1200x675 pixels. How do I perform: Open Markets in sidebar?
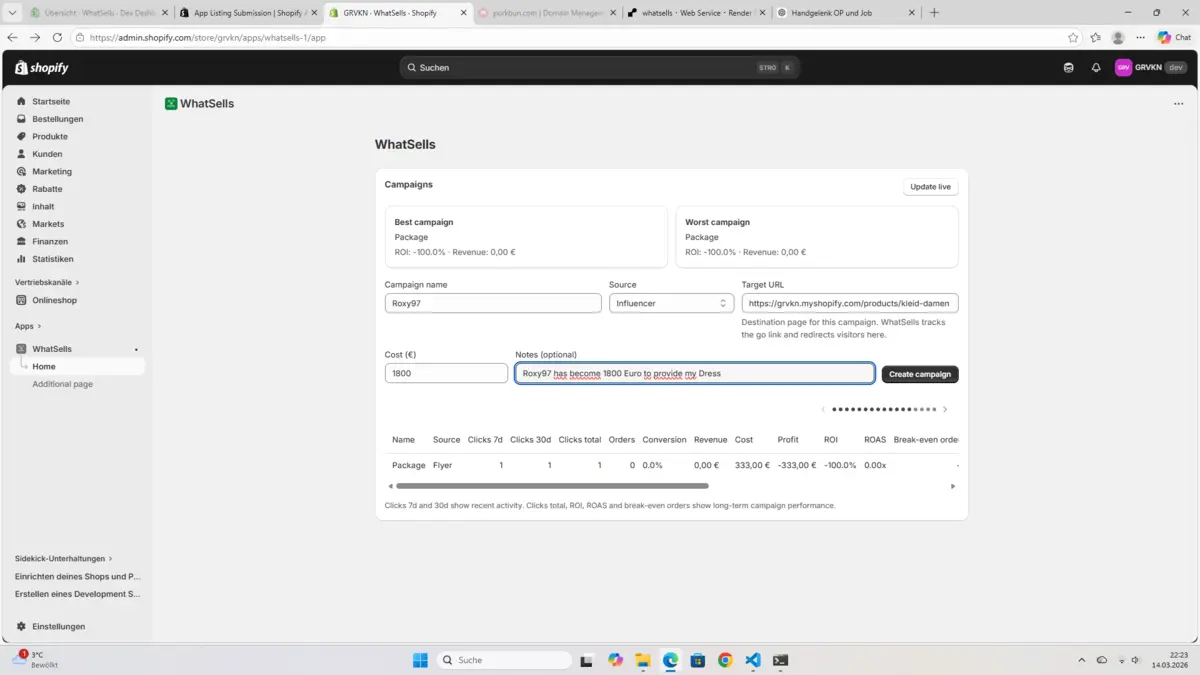tap(48, 224)
